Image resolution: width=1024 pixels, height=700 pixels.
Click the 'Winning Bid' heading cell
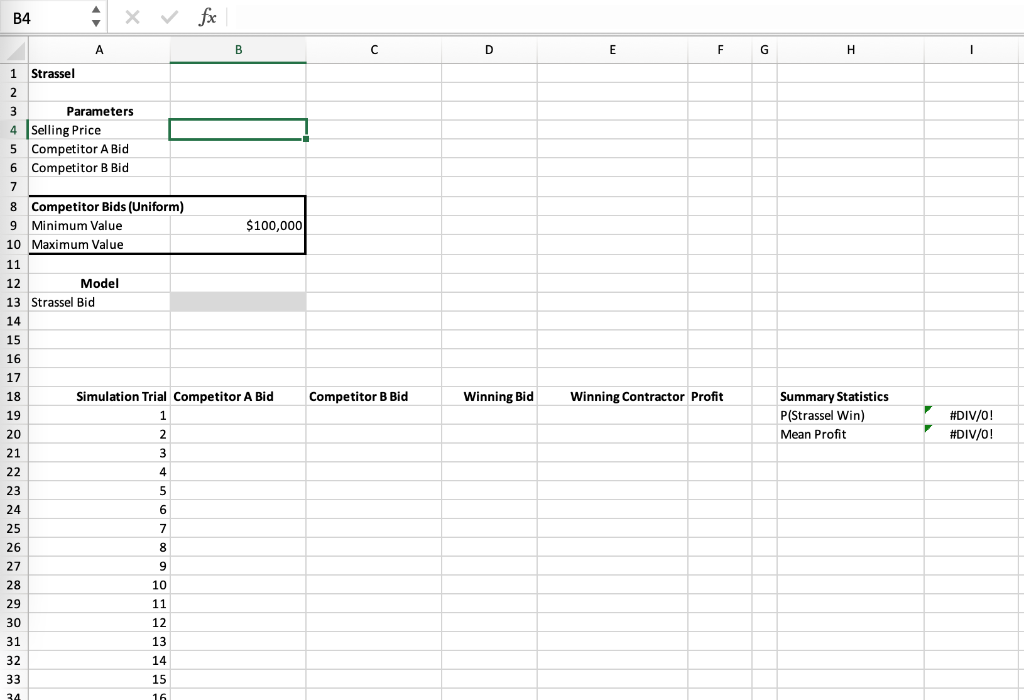489,396
